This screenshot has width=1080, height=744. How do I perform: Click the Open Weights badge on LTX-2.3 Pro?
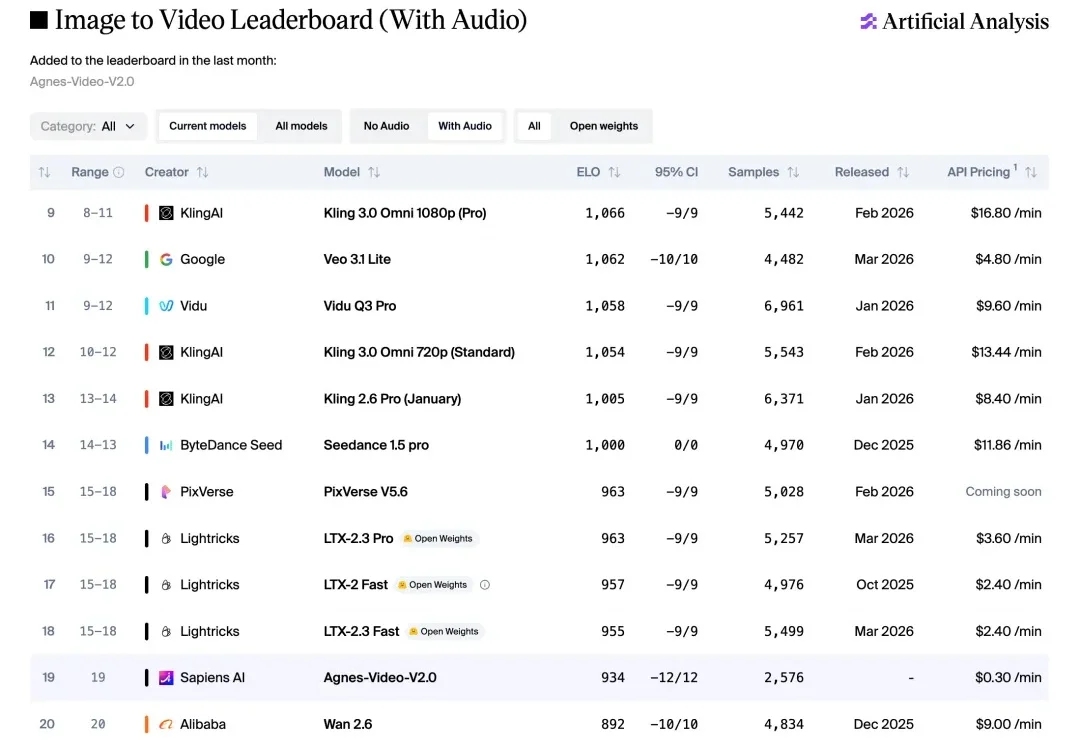(438, 539)
